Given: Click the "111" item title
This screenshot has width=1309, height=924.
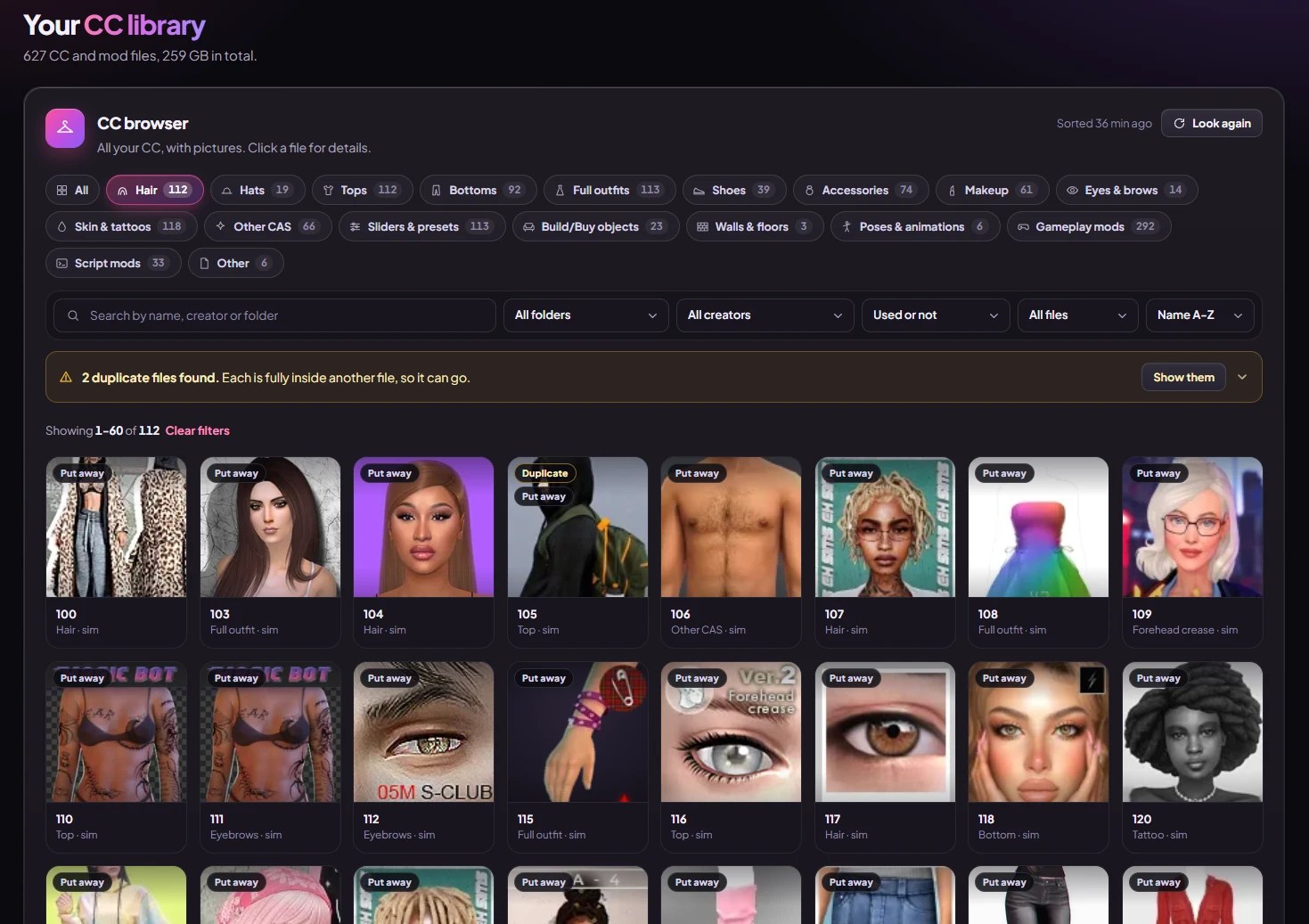Looking at the screenshot, I should [217, 820].
